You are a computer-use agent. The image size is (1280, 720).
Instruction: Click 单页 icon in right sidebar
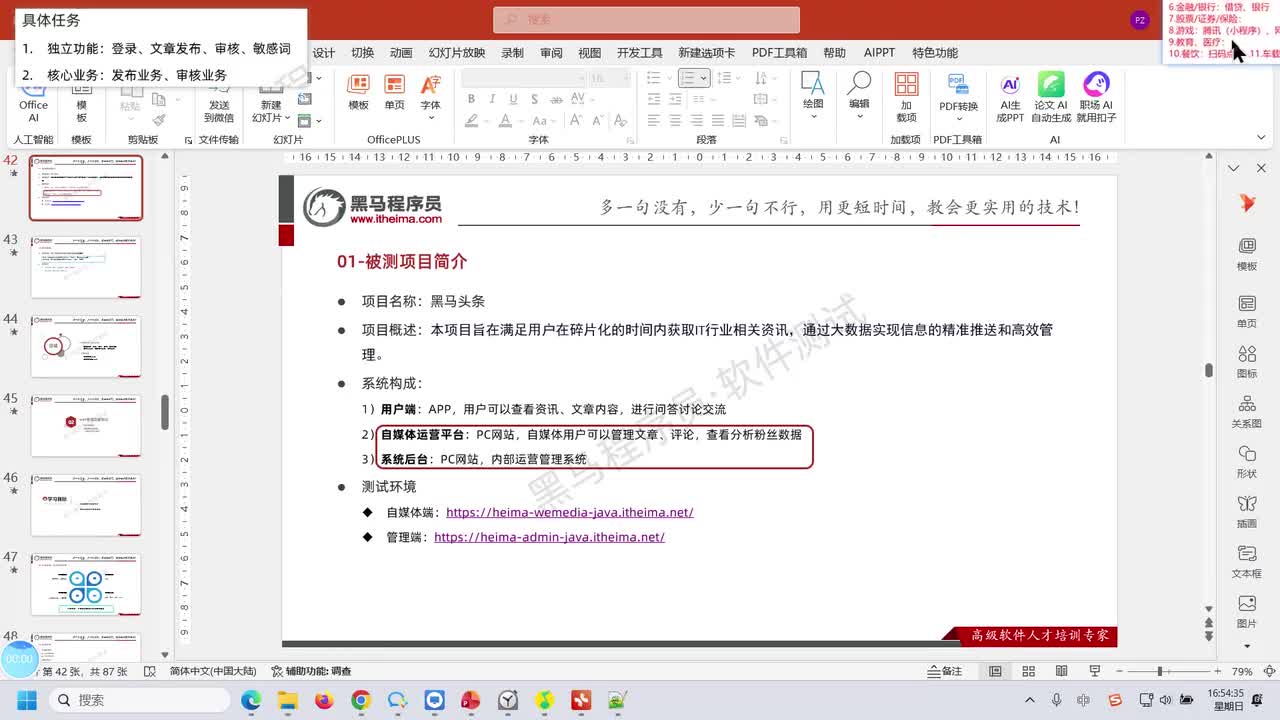[x=1247, y=311]
